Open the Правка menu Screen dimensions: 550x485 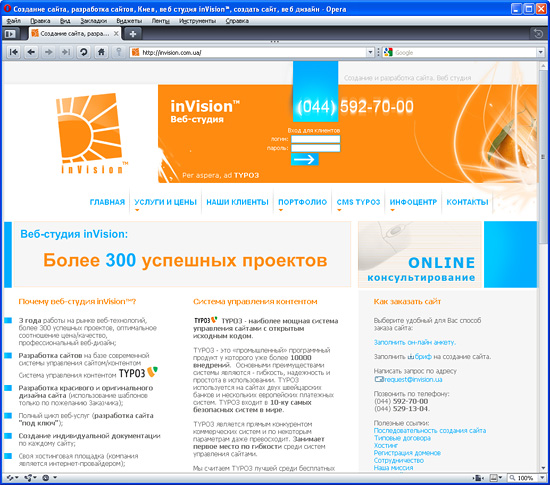pos(40,21)
